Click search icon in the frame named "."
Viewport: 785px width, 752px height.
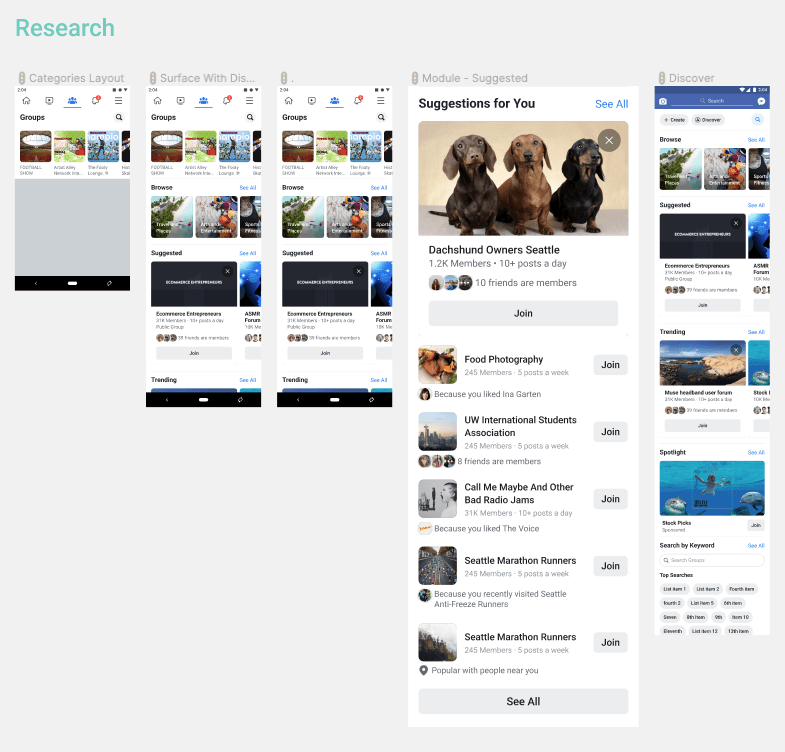tap(381, 117)
